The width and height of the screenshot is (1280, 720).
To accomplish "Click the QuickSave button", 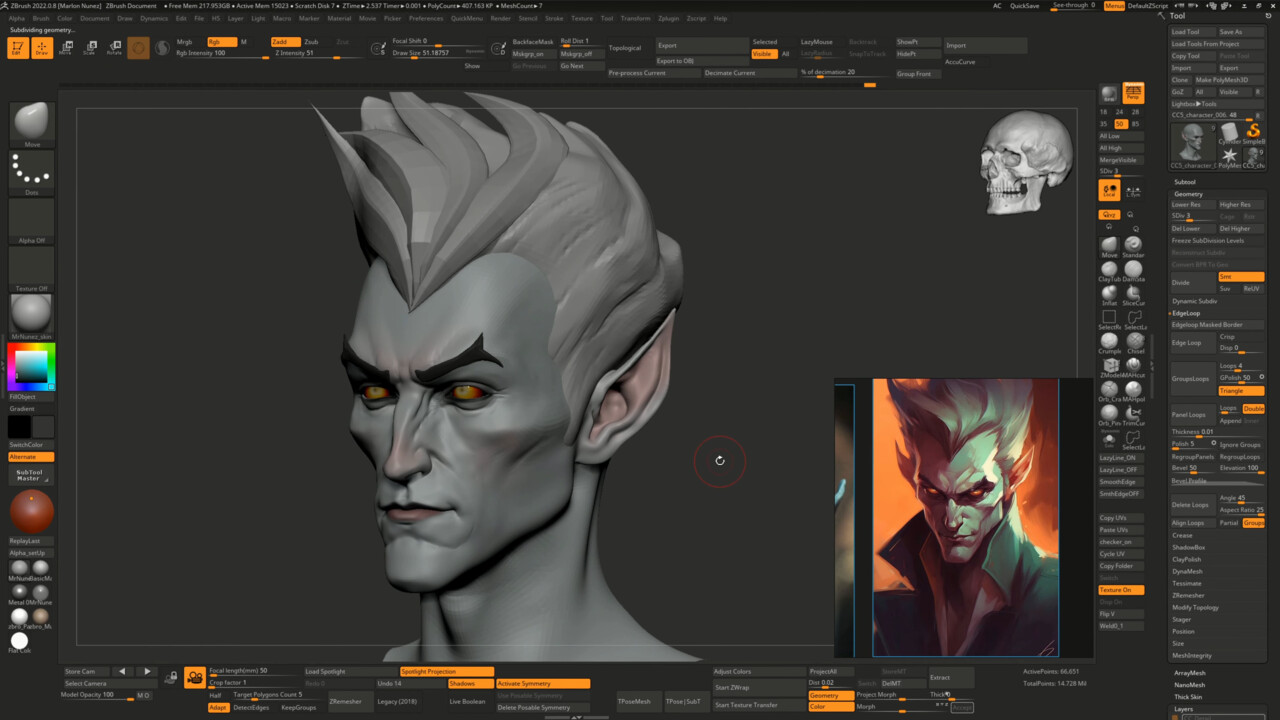I will pyautogui.click(x=1024, y=6).
